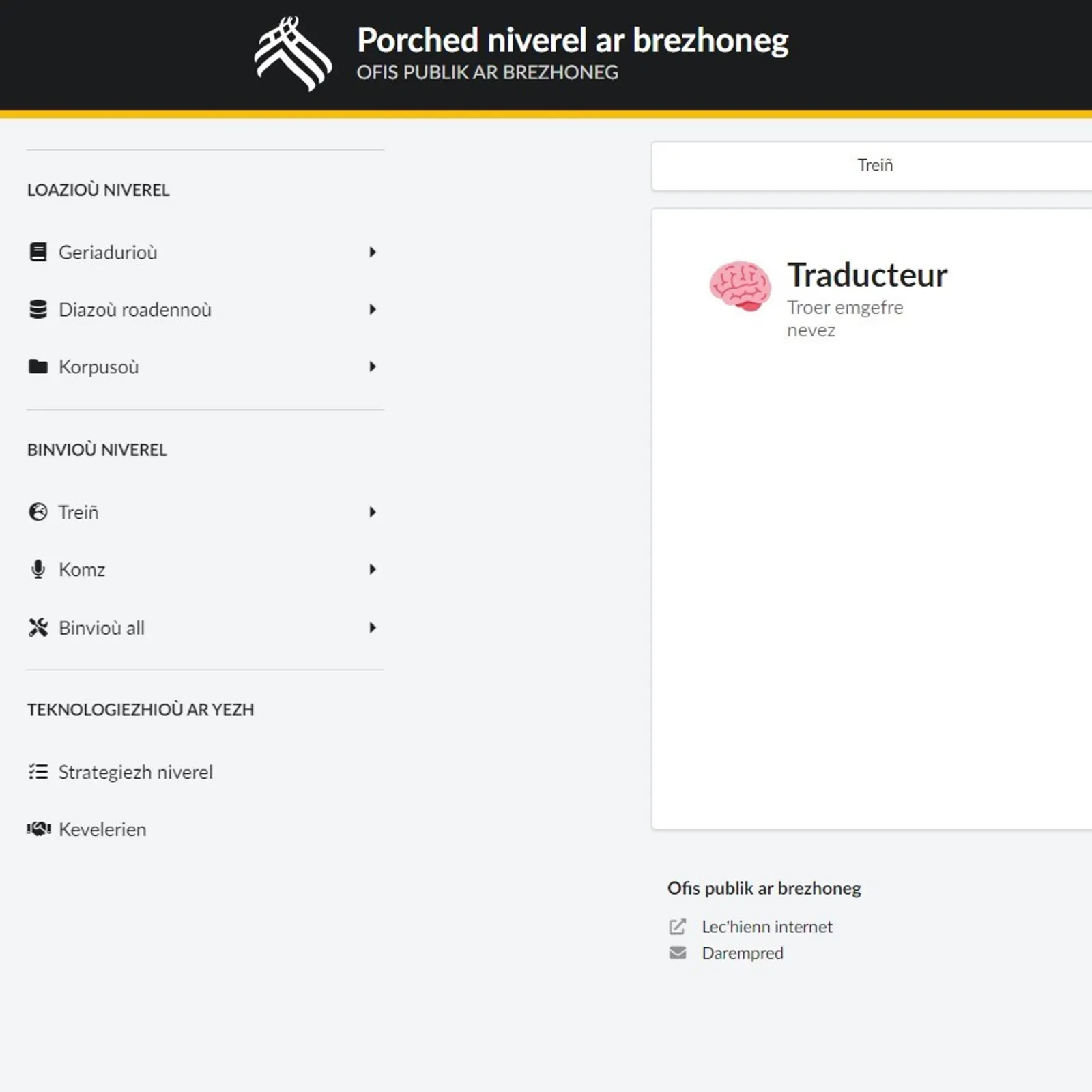The image size is (1092, 1092).
Task: Click the pink brain Traducteur icon
Action: click(x=741, y=286)
